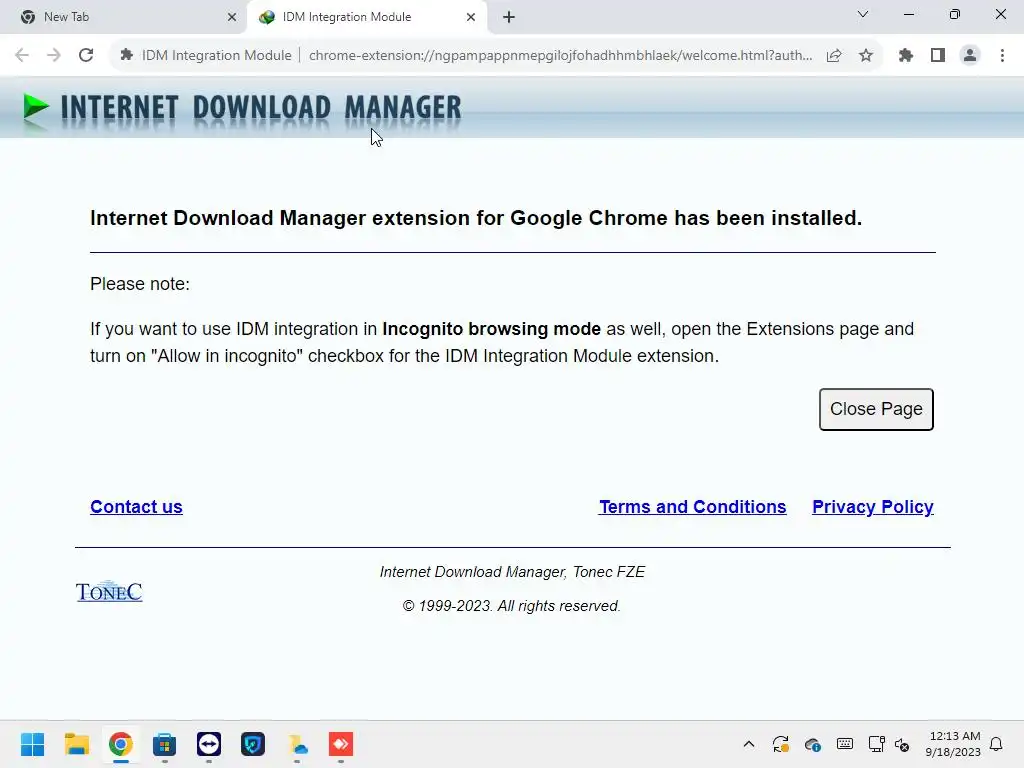Bookmark this page with star icon
This screenshot has width=1024, height=768.
click(x=866, y=56)
